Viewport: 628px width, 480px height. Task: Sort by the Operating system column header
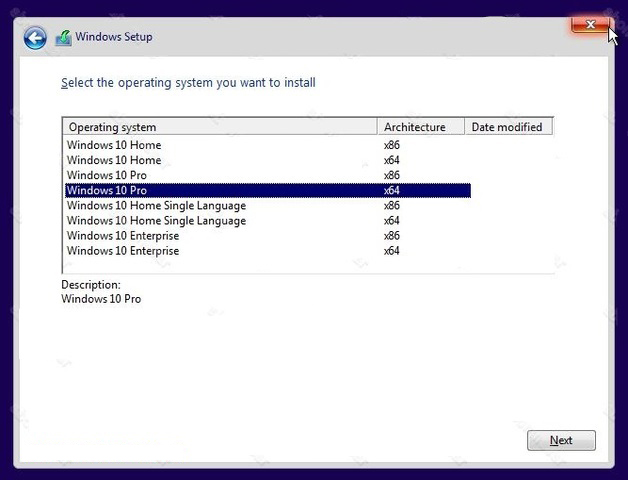coord(220,127)
